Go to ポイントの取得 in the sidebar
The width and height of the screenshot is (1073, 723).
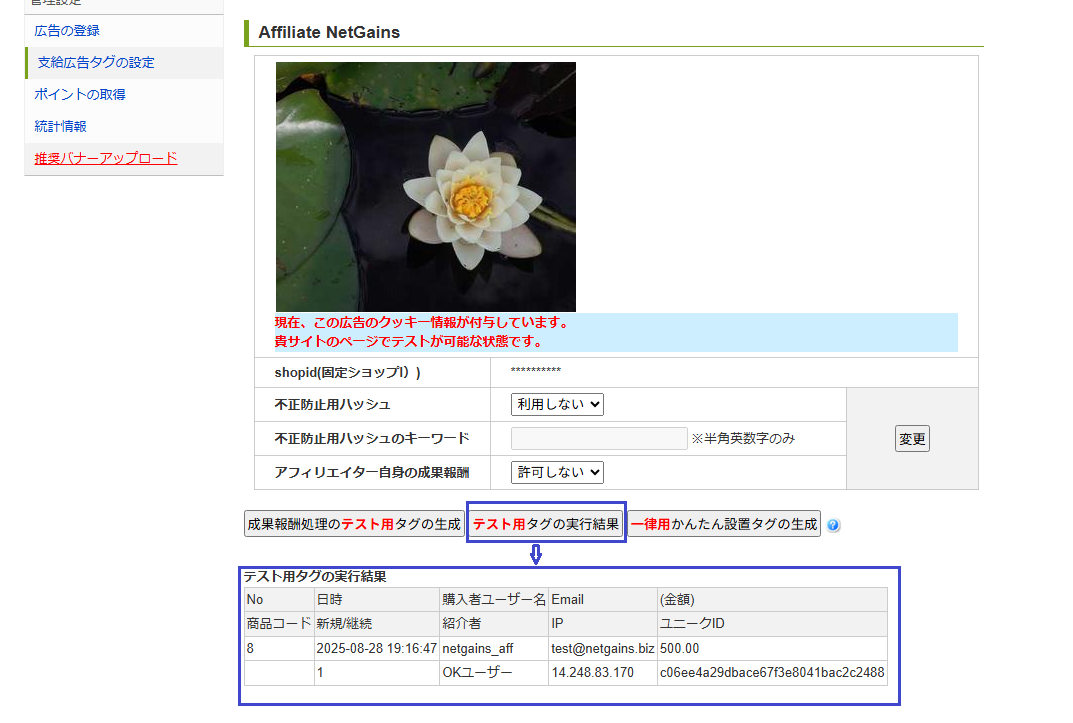80,95
